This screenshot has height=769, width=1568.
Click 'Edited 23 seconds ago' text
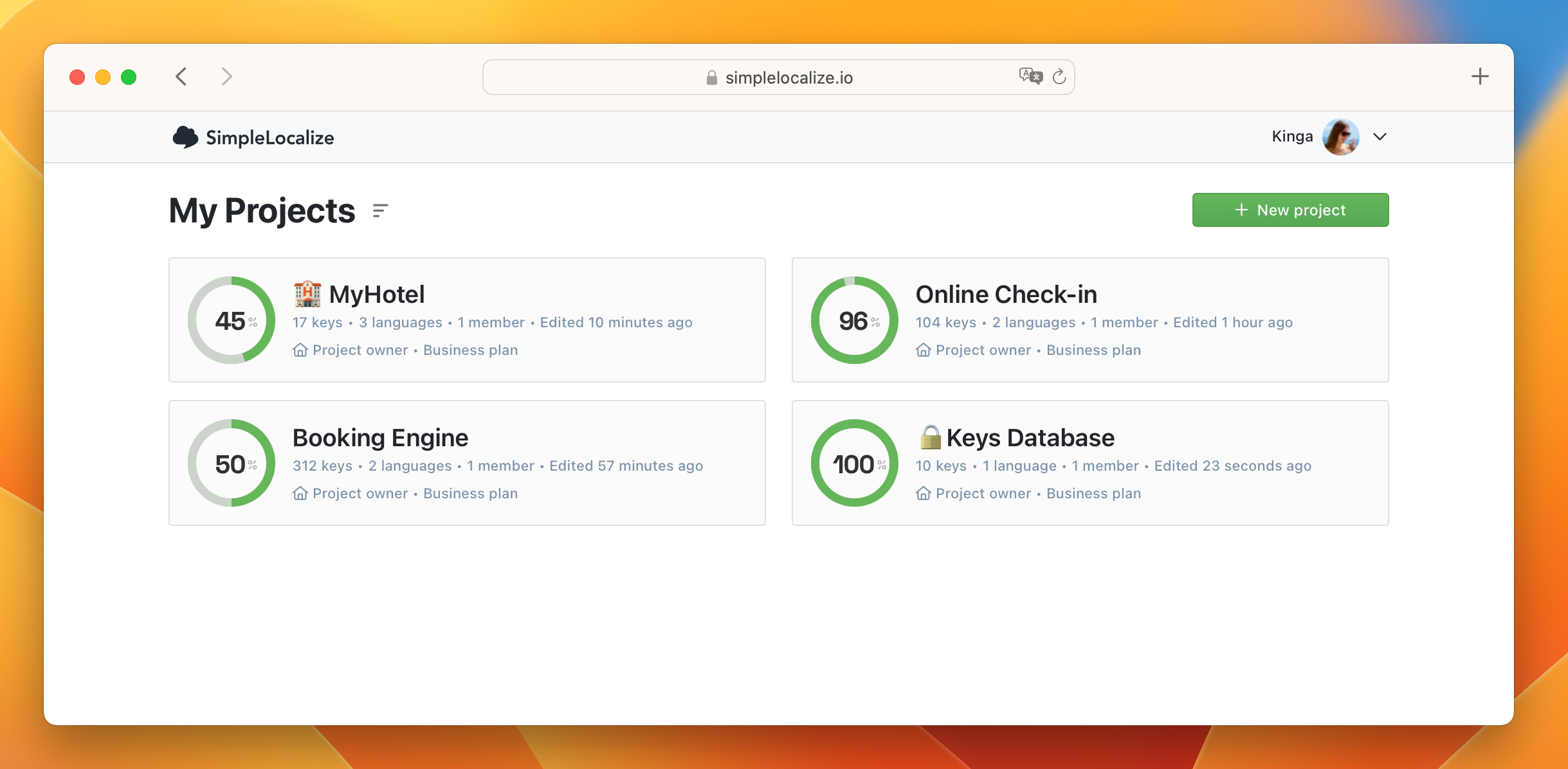click(x=1233, y=466)
